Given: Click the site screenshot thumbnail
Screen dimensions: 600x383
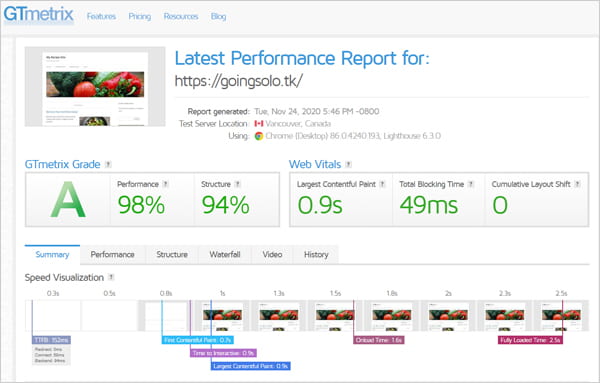Looking at the screenshot, I should pos(95,86).
